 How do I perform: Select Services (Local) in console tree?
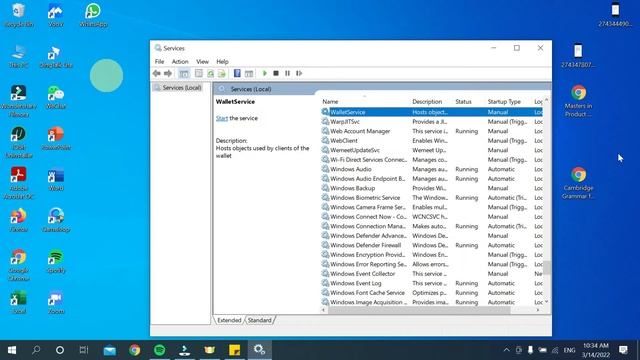click(178, 88)
